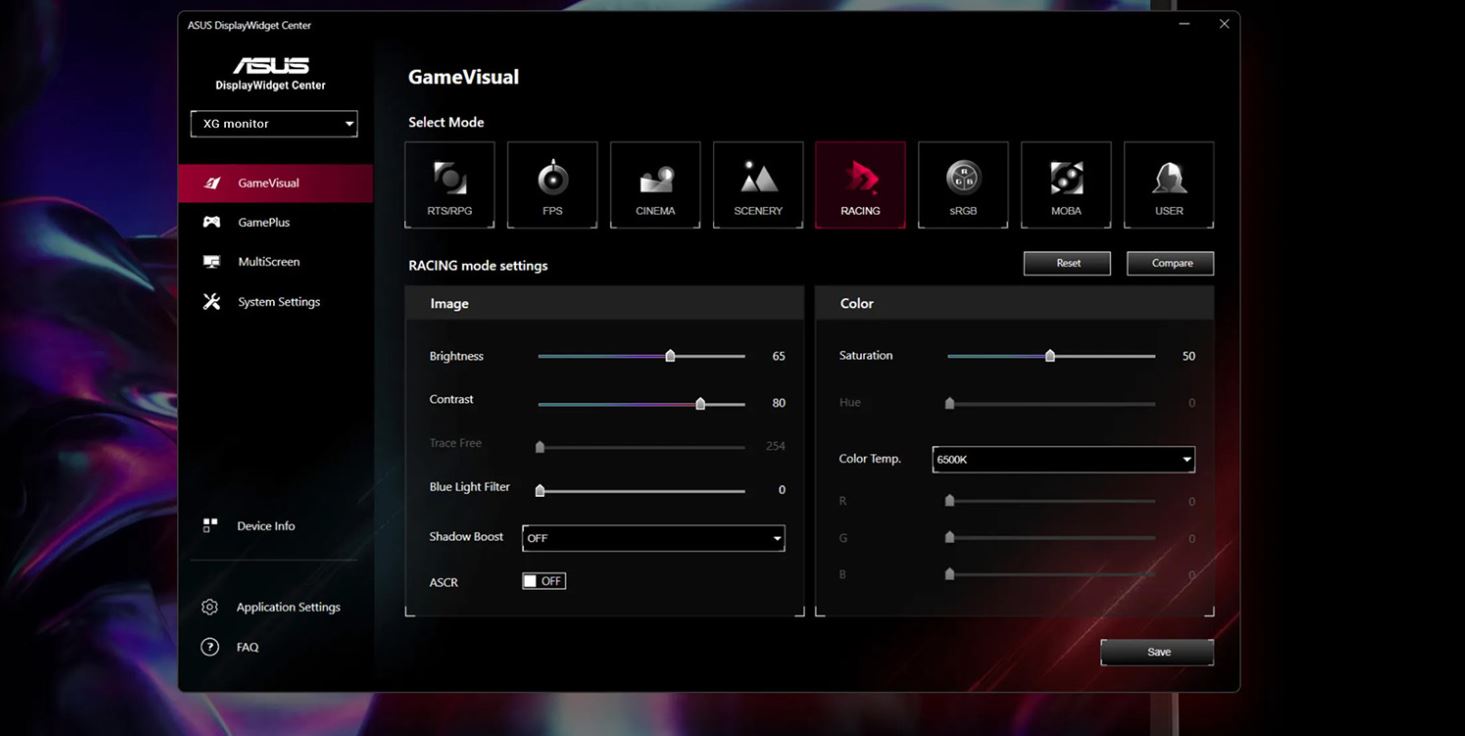Open the Shadow Boost dropdown
Screen dimensions: 1465x736
[x=653, y=538]
